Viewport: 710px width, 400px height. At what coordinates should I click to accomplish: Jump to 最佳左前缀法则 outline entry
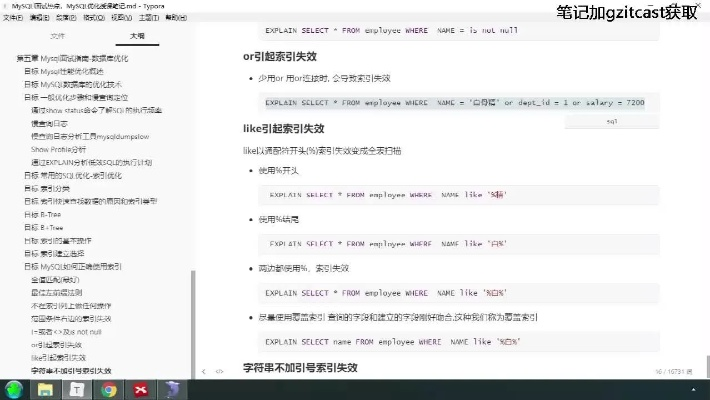57,293
